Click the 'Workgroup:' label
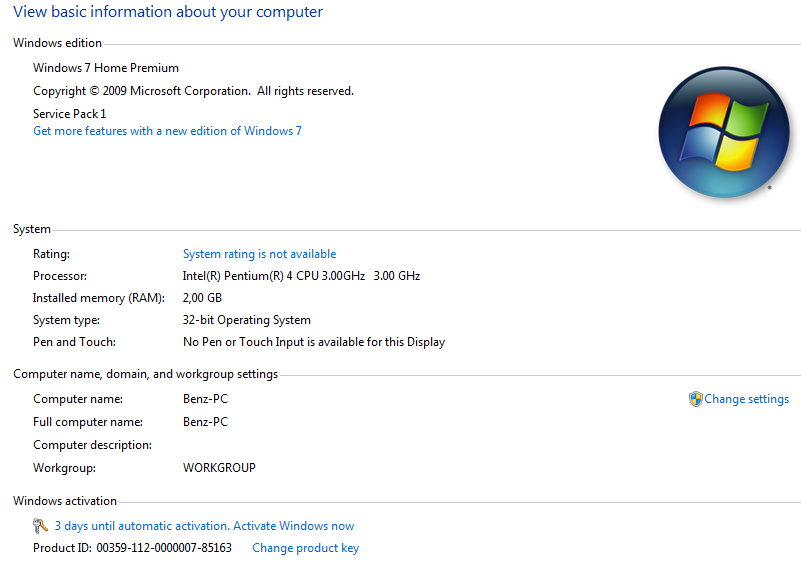 click(64, 468)
